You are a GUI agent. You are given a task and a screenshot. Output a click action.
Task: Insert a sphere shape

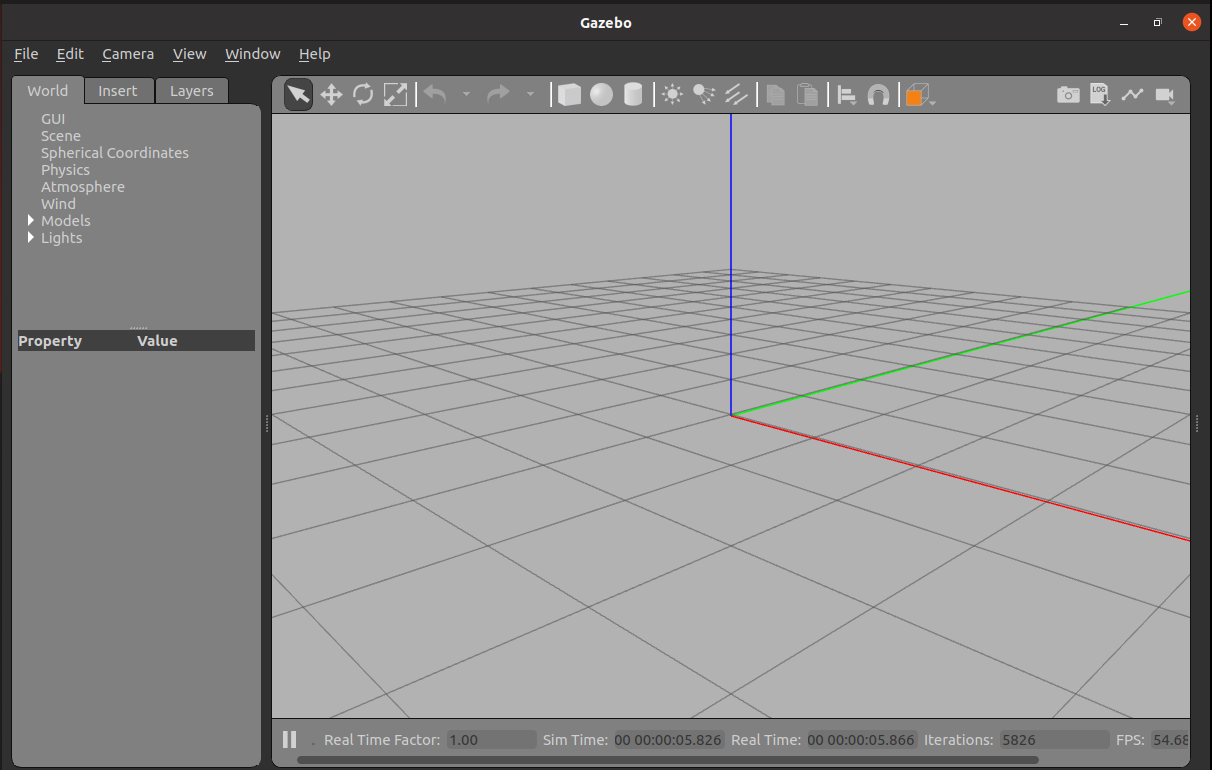point(601,95)
